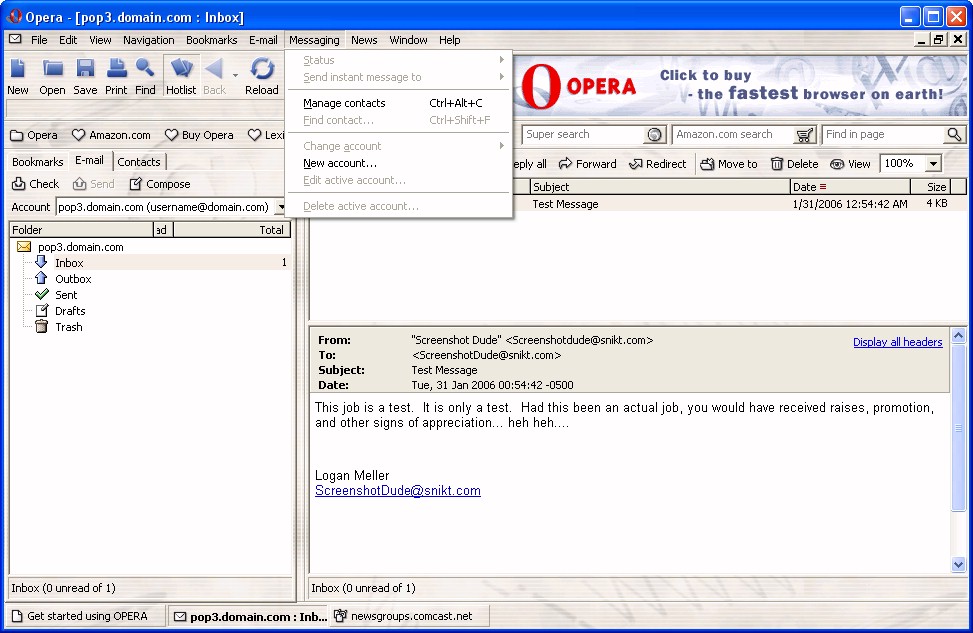Open the E-mail menu in menu bar
The height and width of the screenshot is (633, 973).
point(263,40)
